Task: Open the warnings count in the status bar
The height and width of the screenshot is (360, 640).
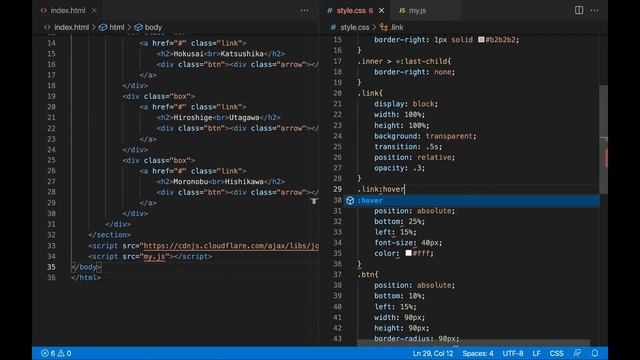Action: click(64, 353)
